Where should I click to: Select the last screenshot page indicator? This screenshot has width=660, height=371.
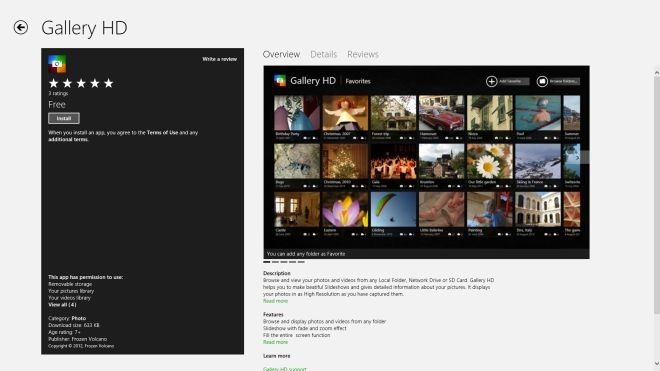(301, 262)
